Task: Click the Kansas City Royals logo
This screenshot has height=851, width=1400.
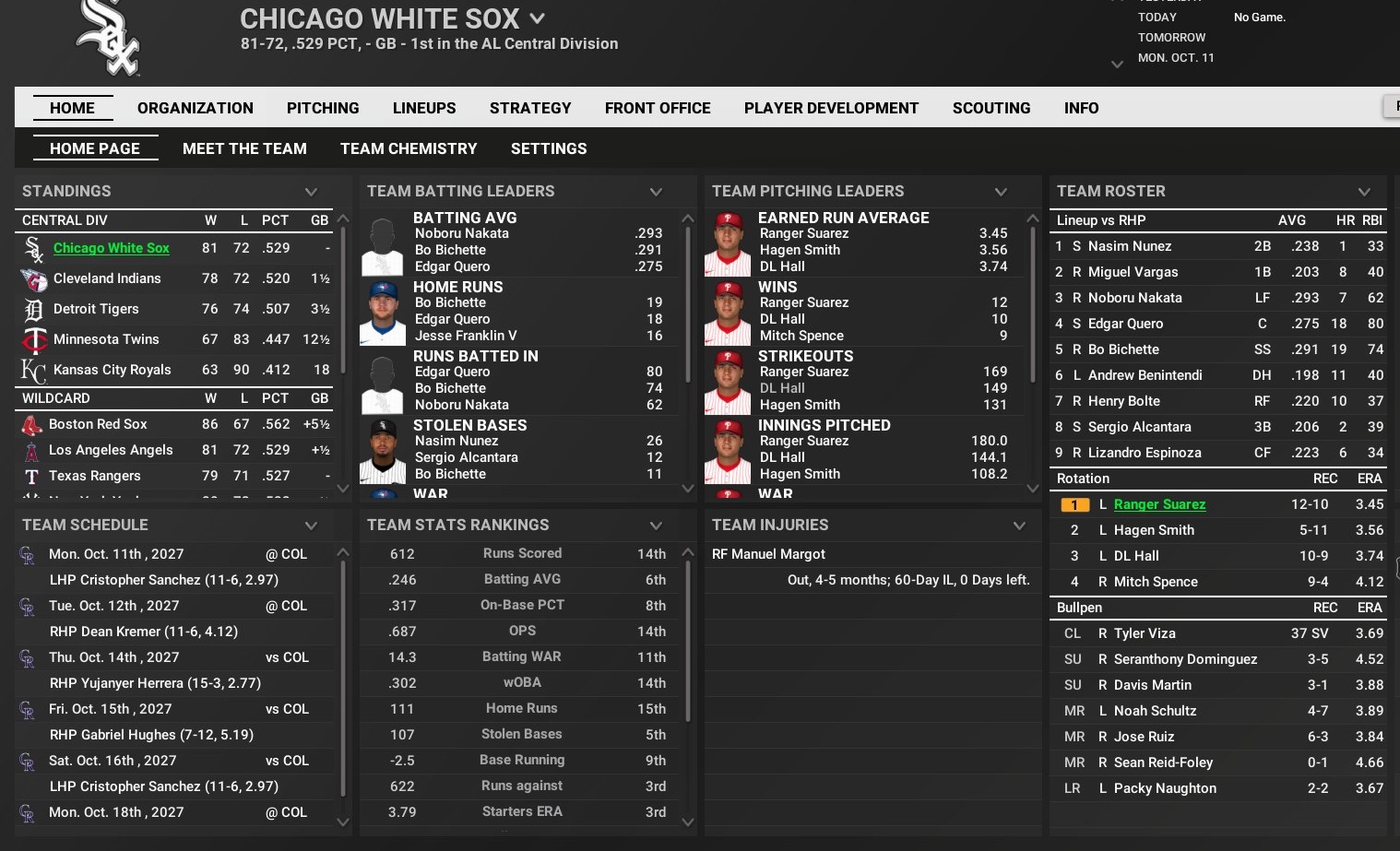Action: pyautogui.click(x=33, y=371)
